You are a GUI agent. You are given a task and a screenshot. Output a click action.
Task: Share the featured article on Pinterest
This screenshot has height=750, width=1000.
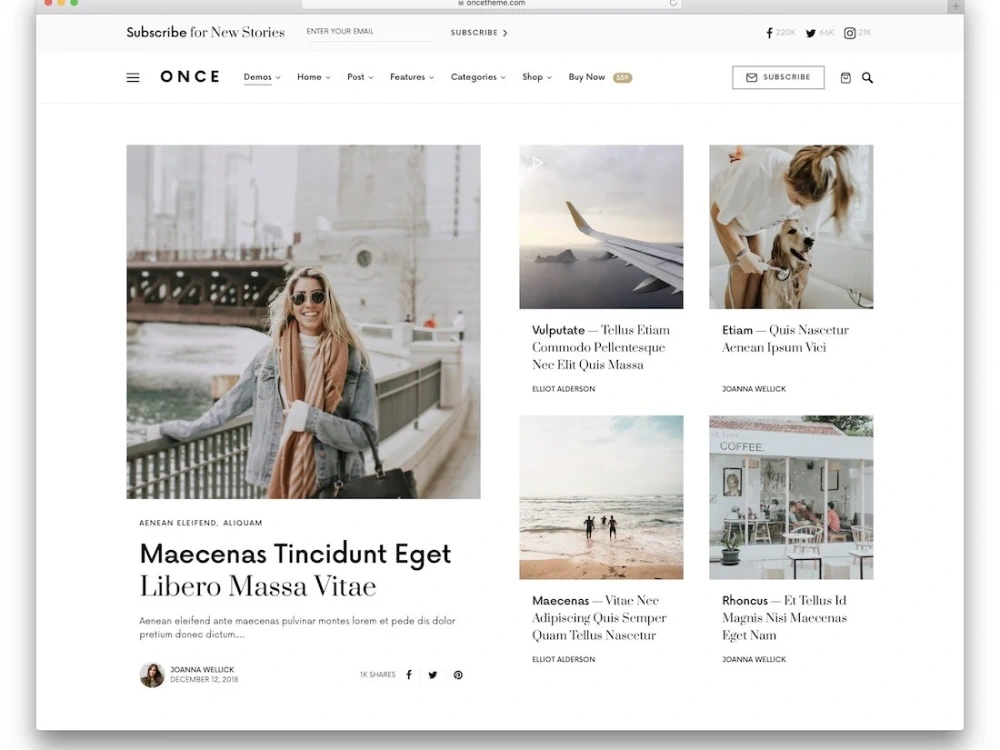pos(458,674)
